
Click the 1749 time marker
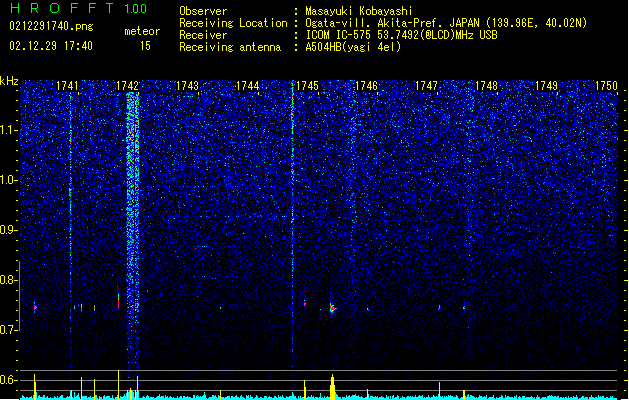tap(546, 86)
